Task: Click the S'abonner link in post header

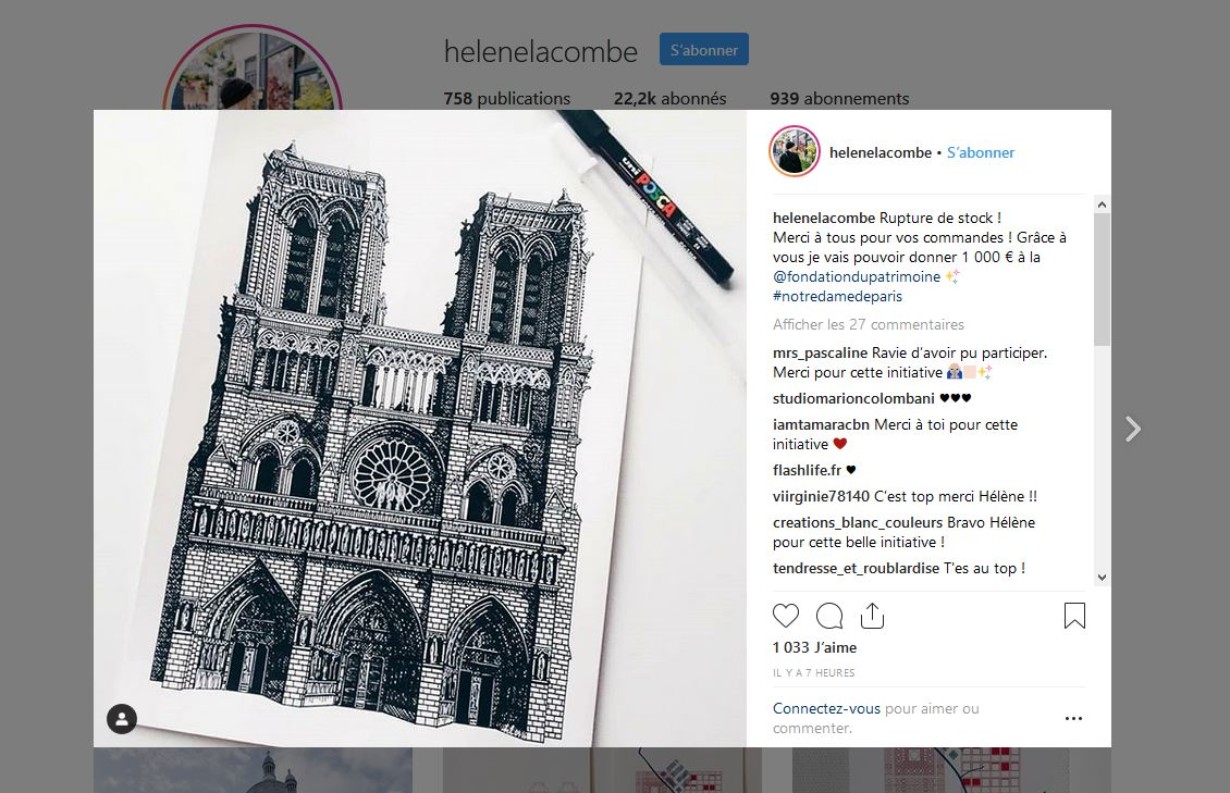Action: click(981, 153)
